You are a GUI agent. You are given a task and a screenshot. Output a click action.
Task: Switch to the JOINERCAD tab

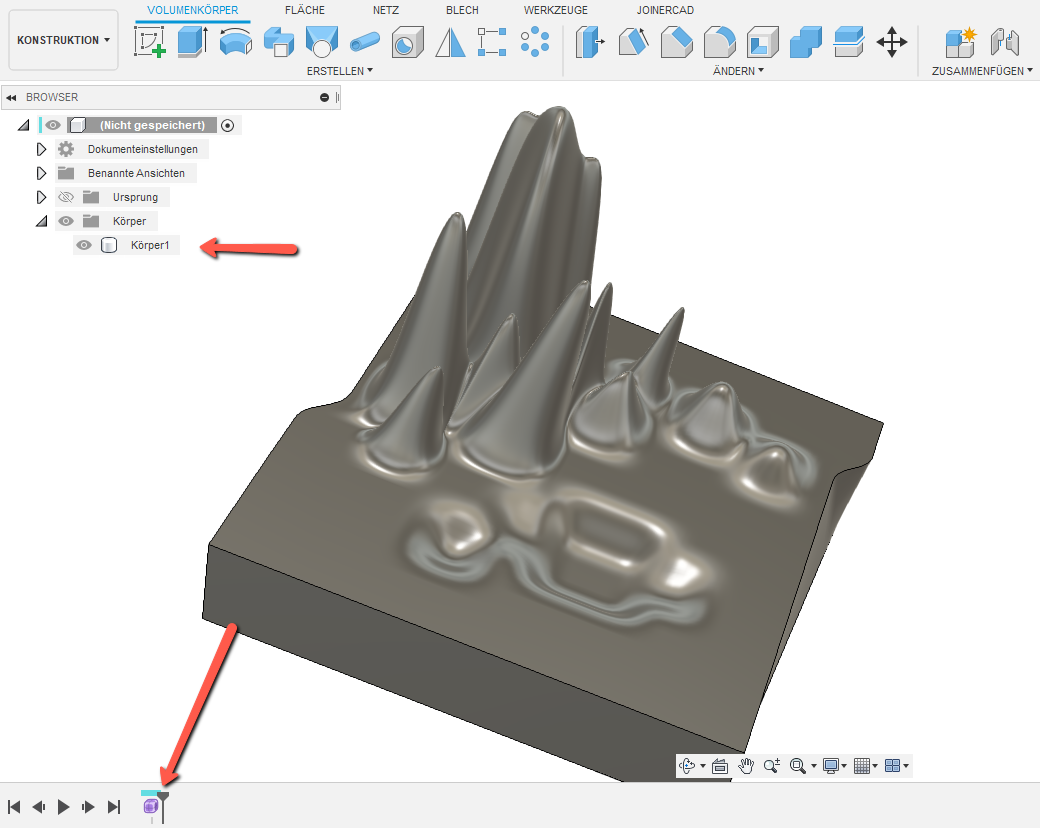point(665,10)
